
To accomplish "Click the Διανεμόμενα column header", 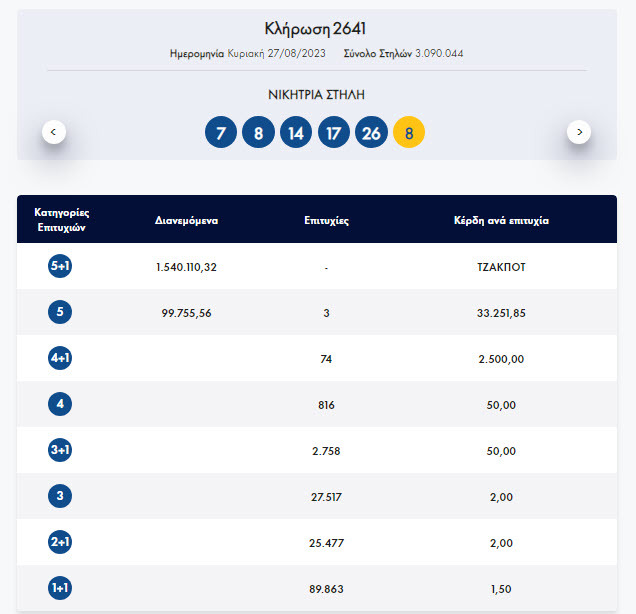I will (186, 219).
